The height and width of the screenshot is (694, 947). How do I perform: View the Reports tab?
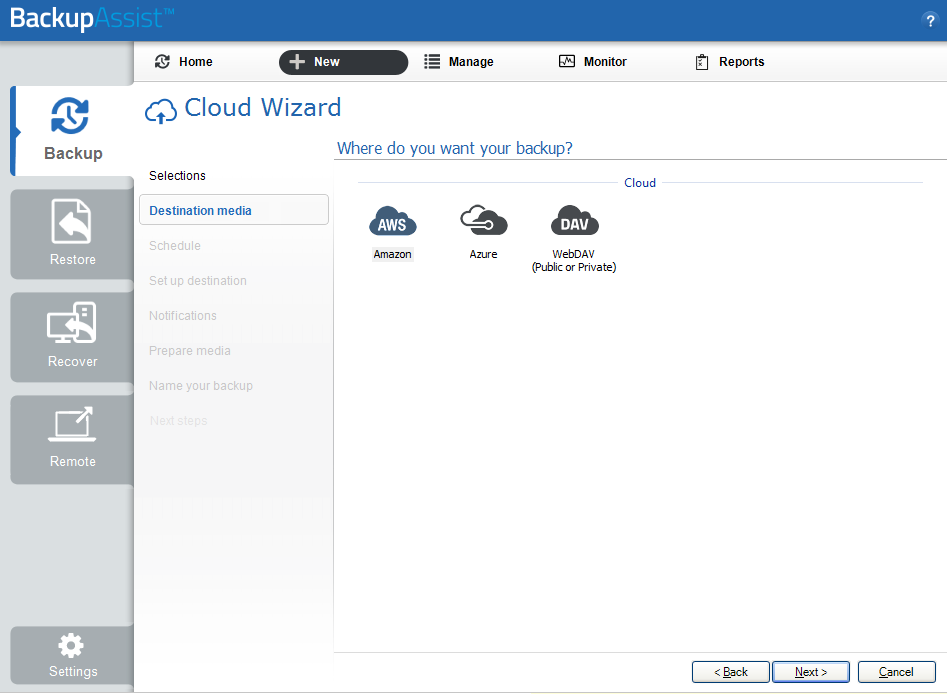[x=730, y=62]
